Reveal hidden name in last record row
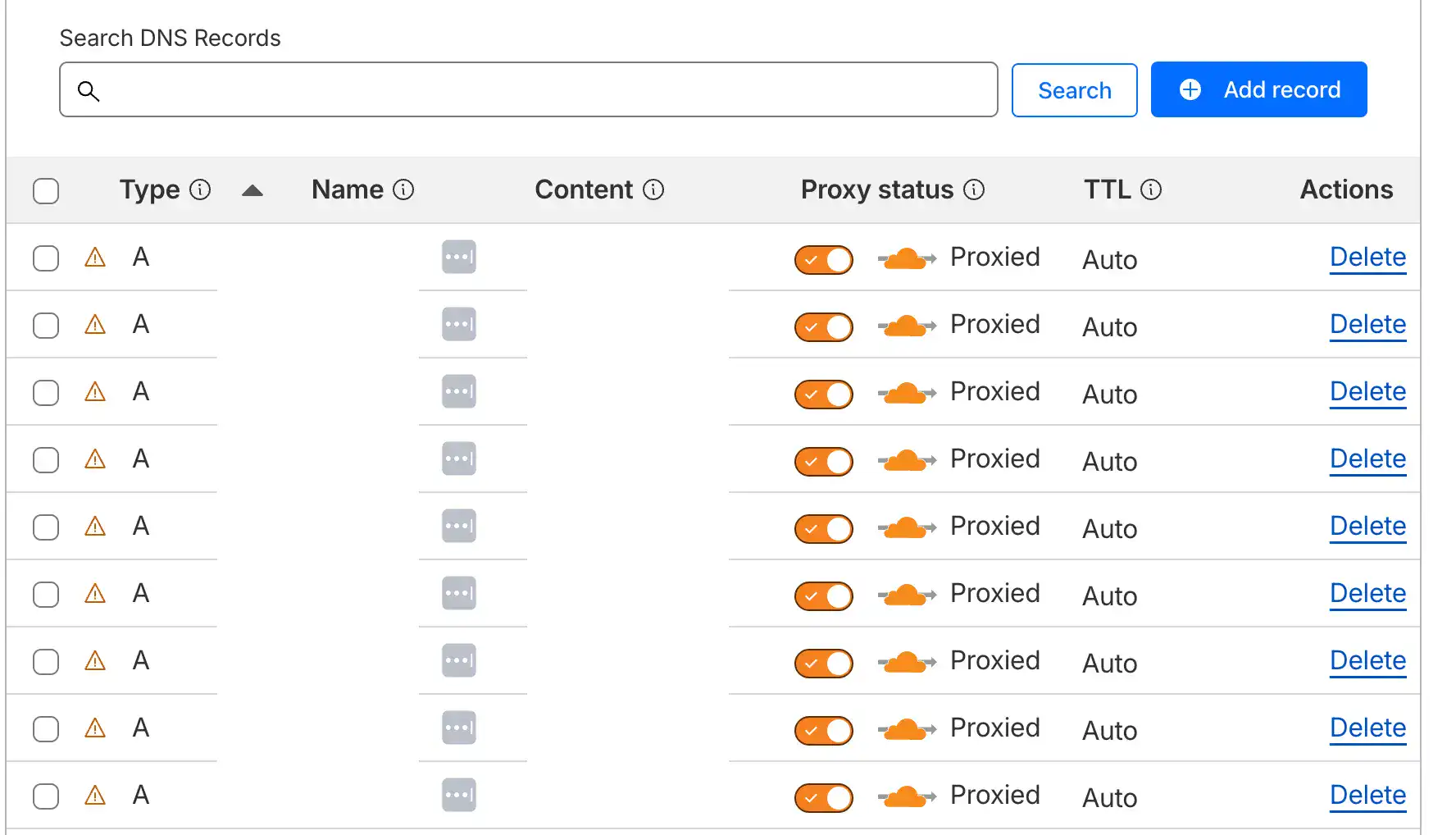This screenshot has height=835, width=1456. 459,795
